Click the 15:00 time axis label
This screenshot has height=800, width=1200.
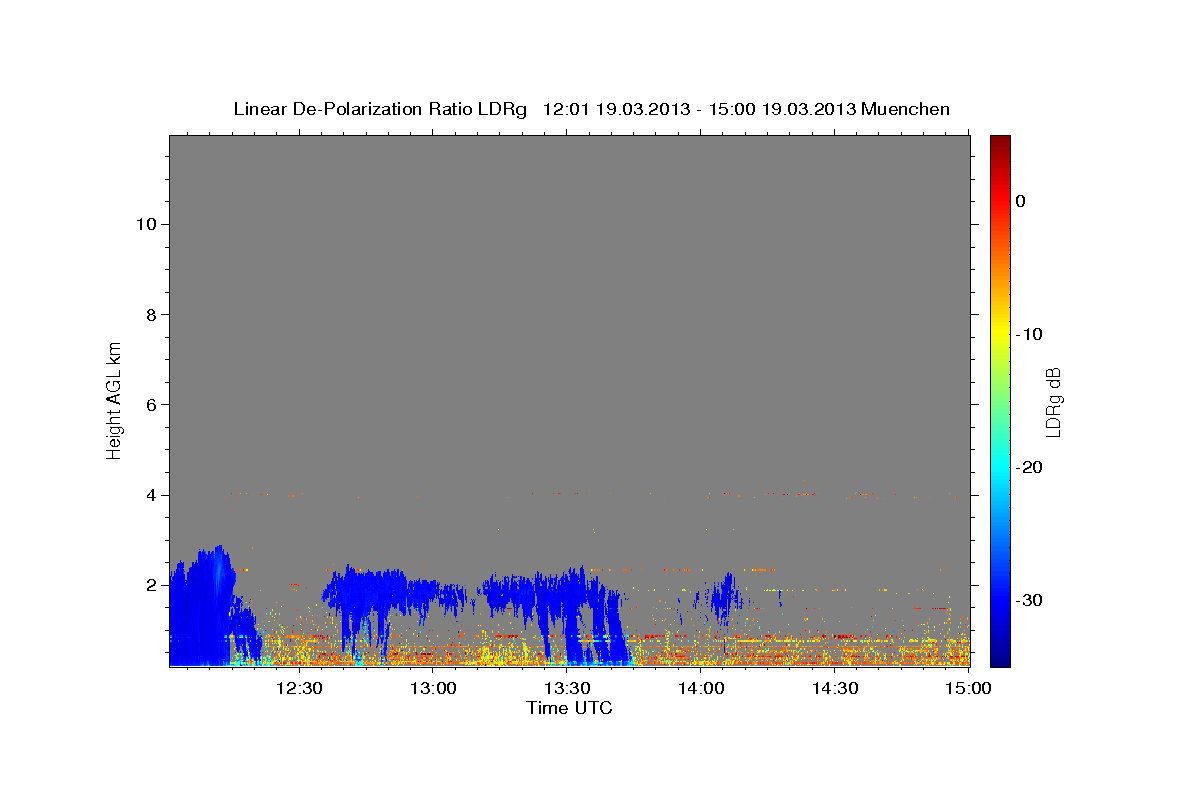point(968,688)
